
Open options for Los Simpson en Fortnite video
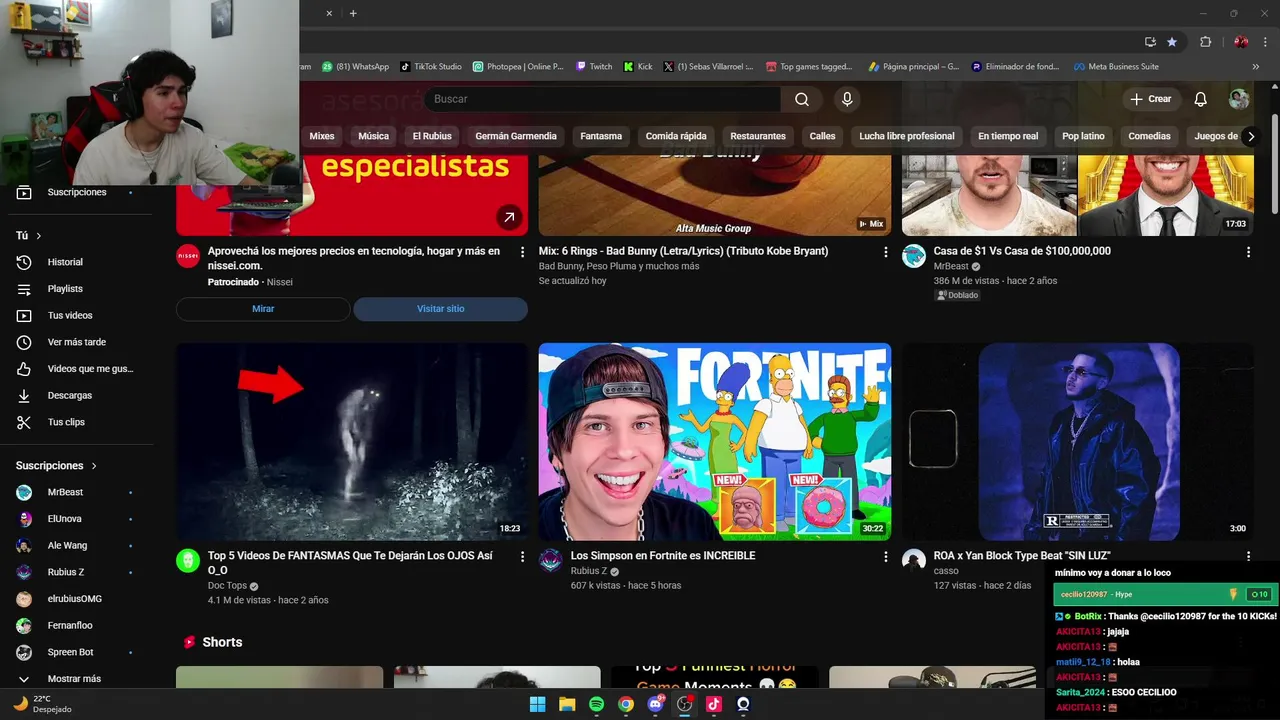tap(885, 556)
